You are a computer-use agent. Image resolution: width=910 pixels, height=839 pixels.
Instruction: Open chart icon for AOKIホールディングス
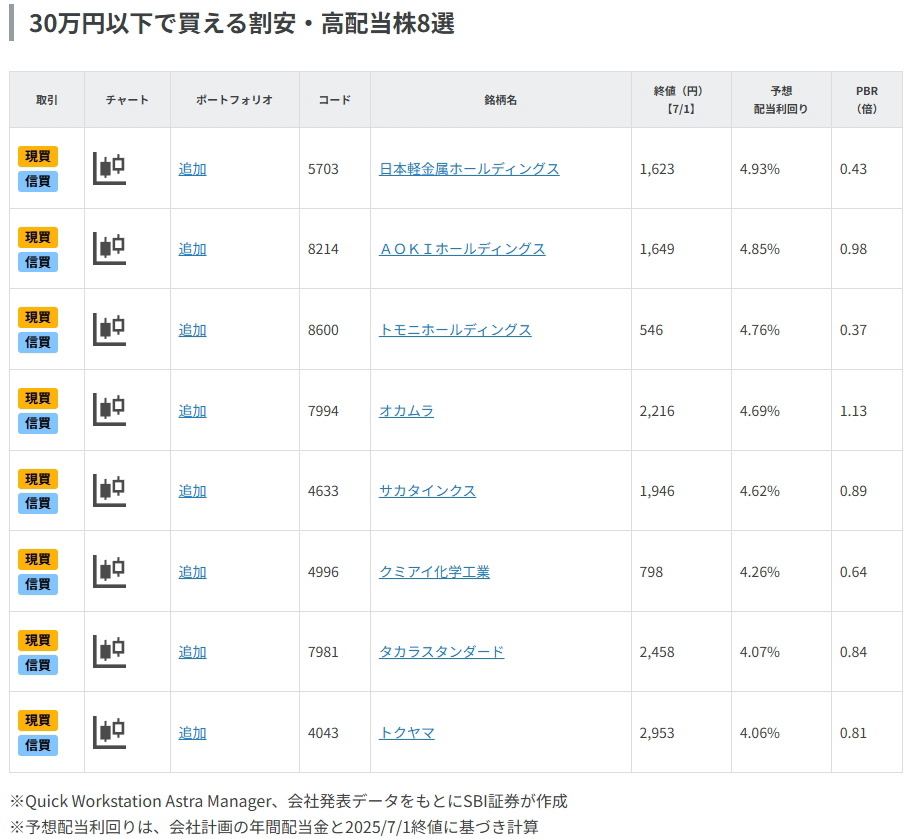pos(110,249)
